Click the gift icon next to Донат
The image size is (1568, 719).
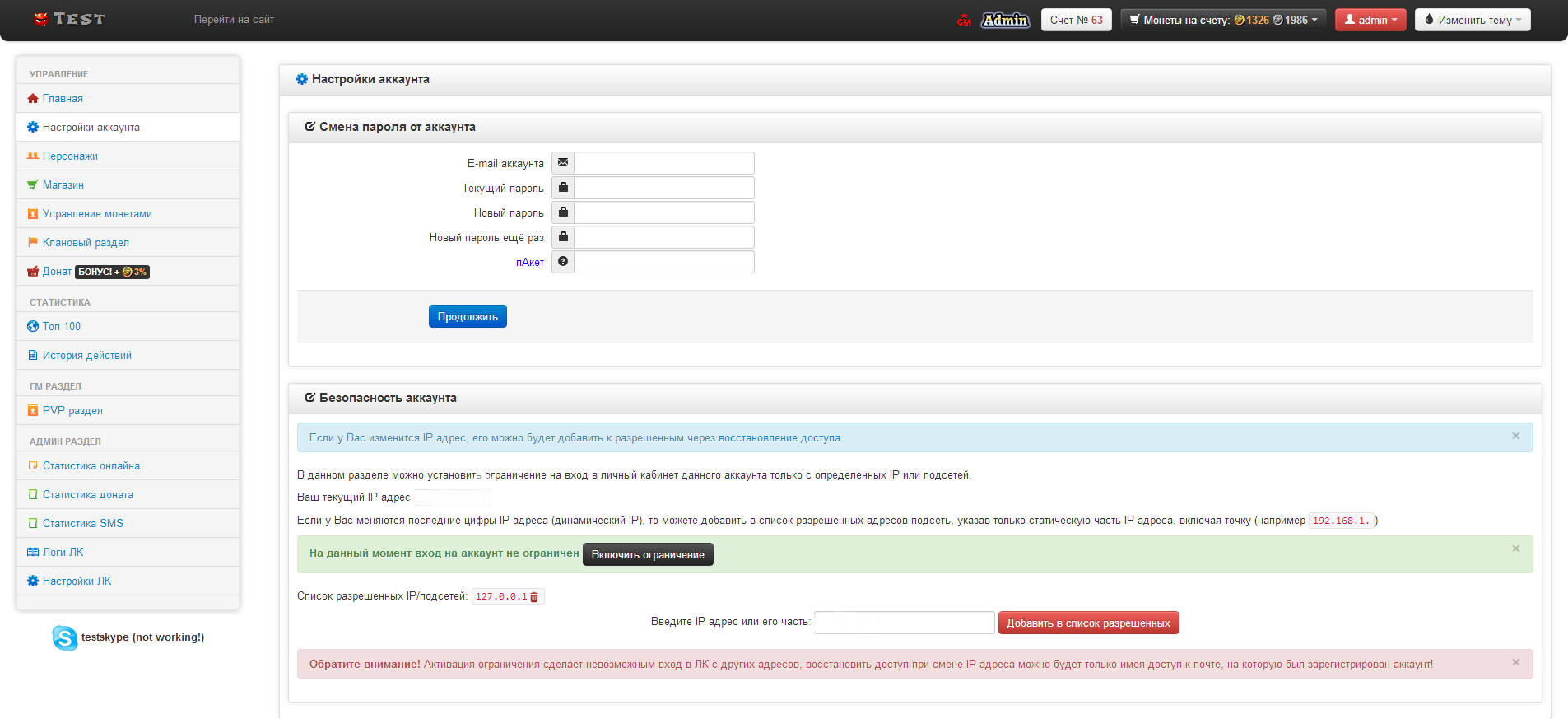33,271
